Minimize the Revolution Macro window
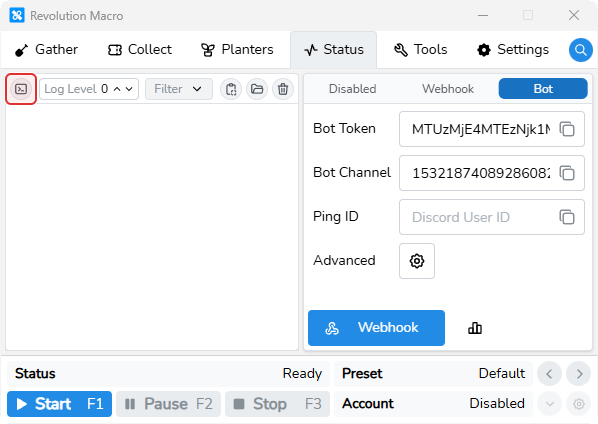598x424 pixels. coord(483,16)
